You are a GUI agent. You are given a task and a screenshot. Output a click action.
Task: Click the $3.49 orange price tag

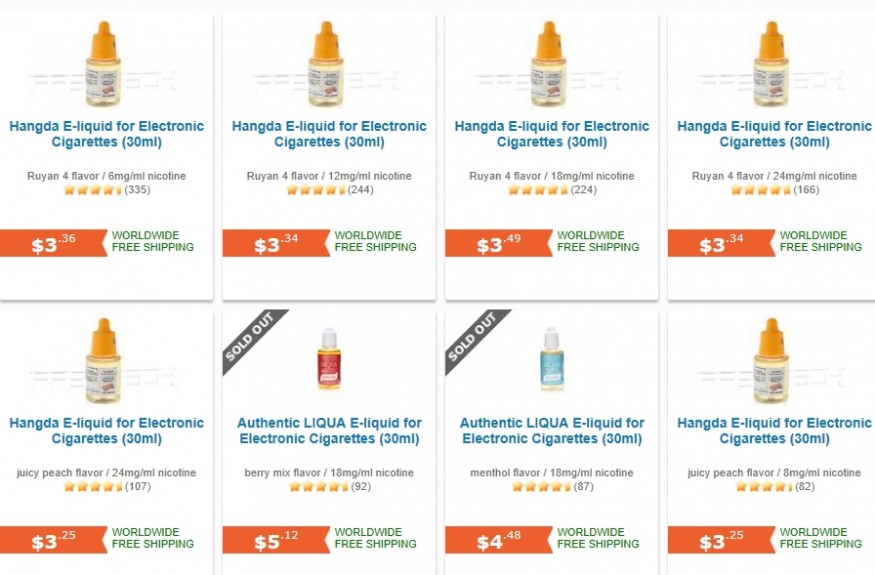pyautogui.click(x=495, y=244)
